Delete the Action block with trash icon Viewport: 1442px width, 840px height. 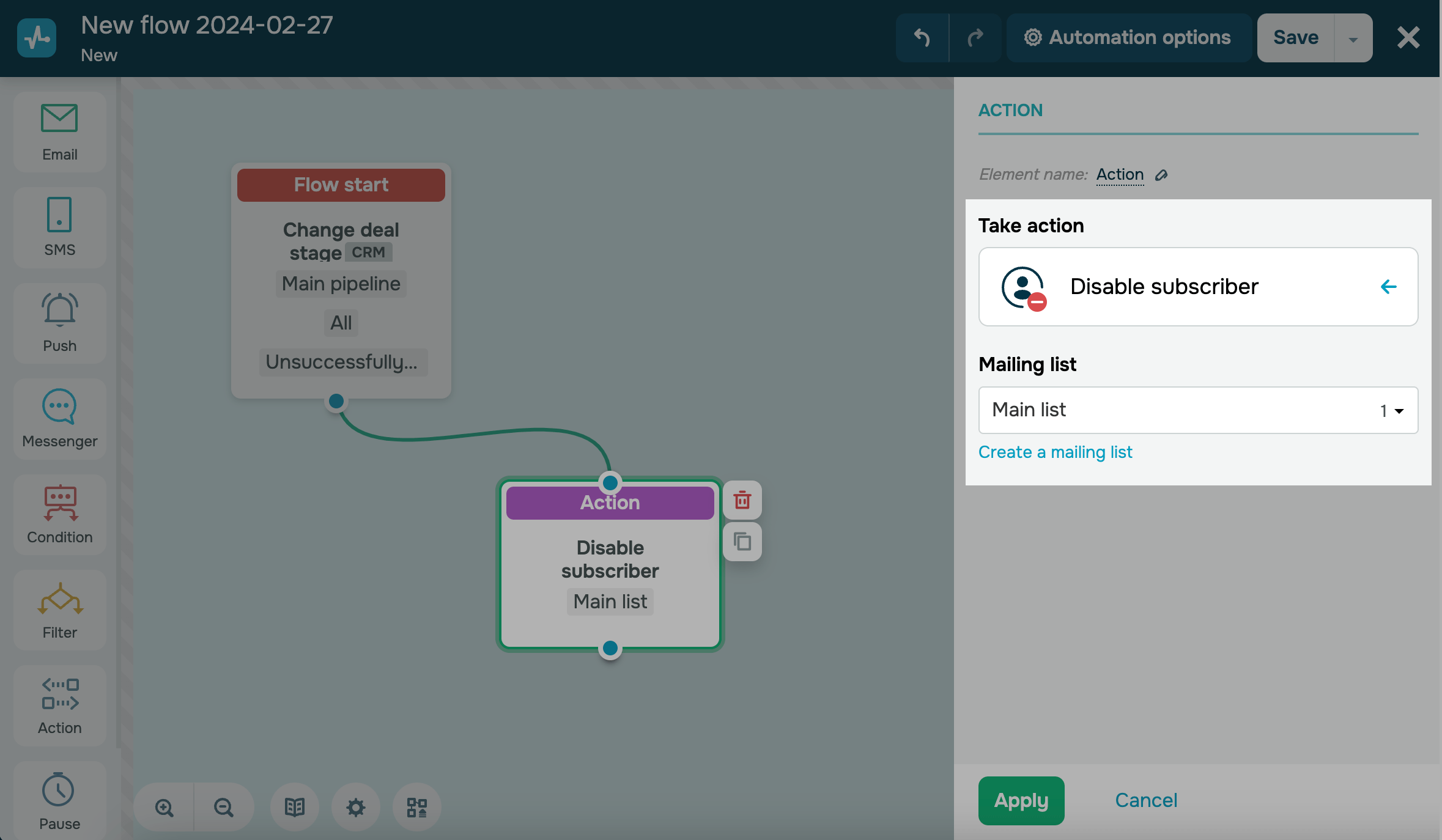point(742,500)
